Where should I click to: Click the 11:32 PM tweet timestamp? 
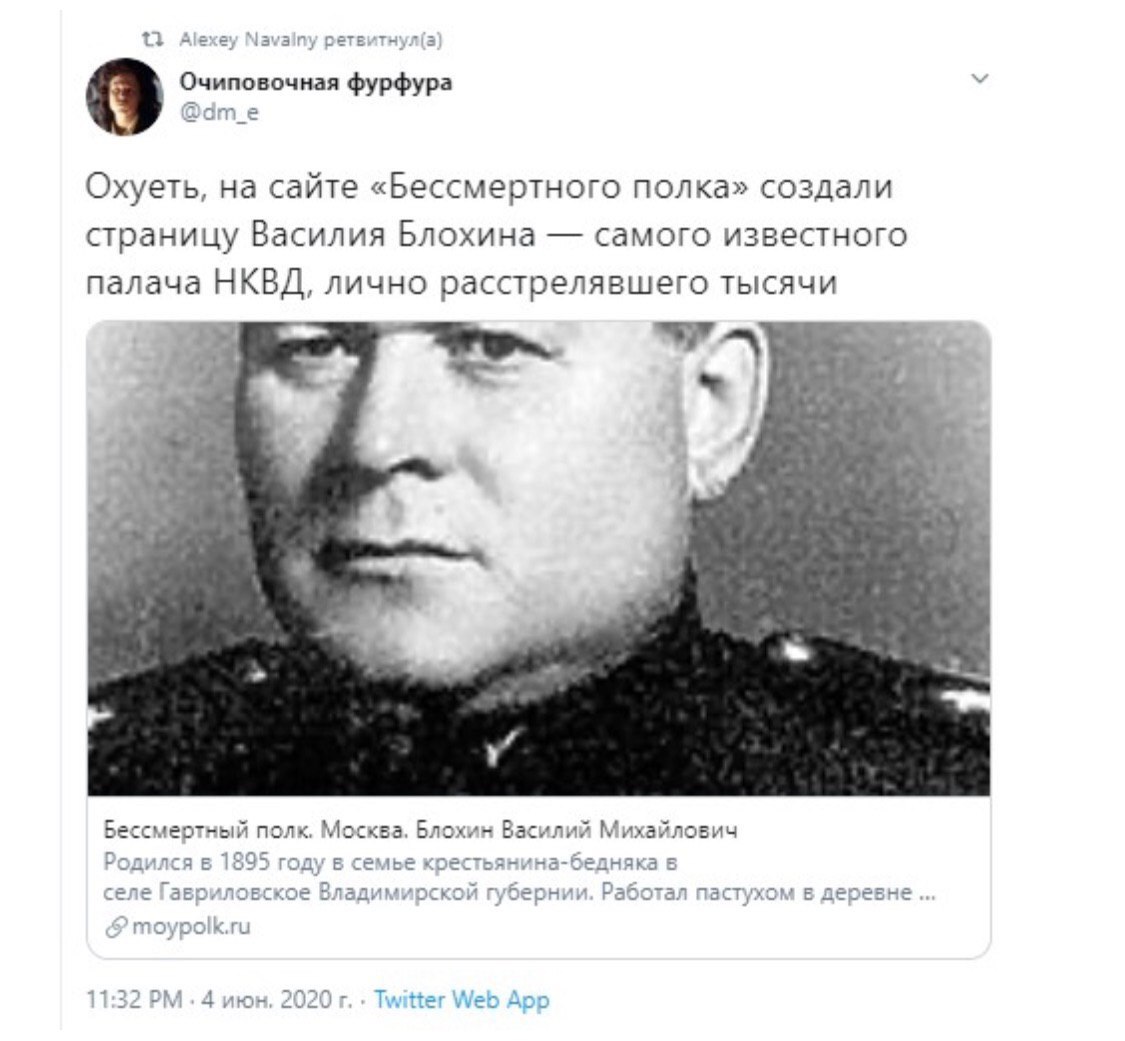(x=134, y=1000)
